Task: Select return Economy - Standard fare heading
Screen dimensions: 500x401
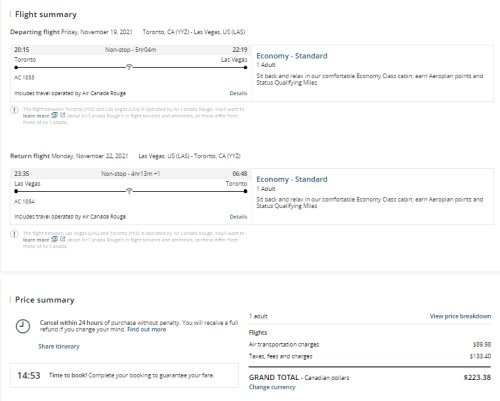Action: click(x=292, y=179)
